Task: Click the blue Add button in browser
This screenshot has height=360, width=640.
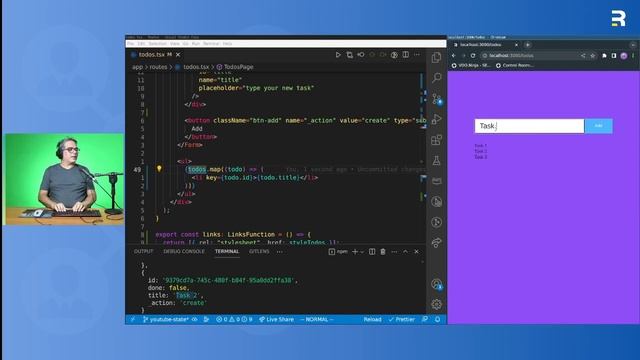Action: [x=598, y=126]
